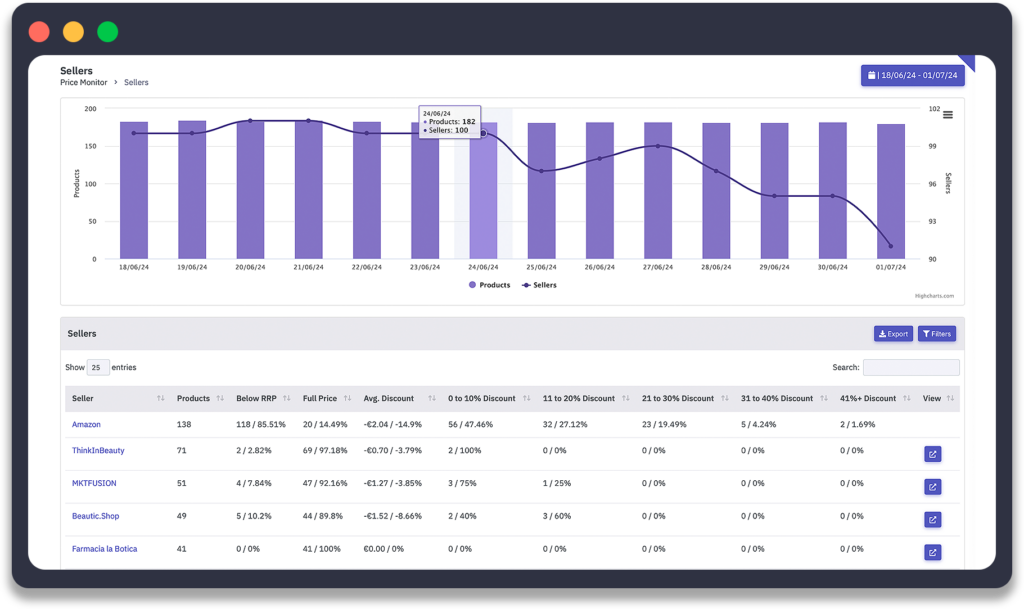Click Amazon's Full Price value 20 / 14.49%
This screenshot has width=1024, height=609.
(x=325, y=424)
